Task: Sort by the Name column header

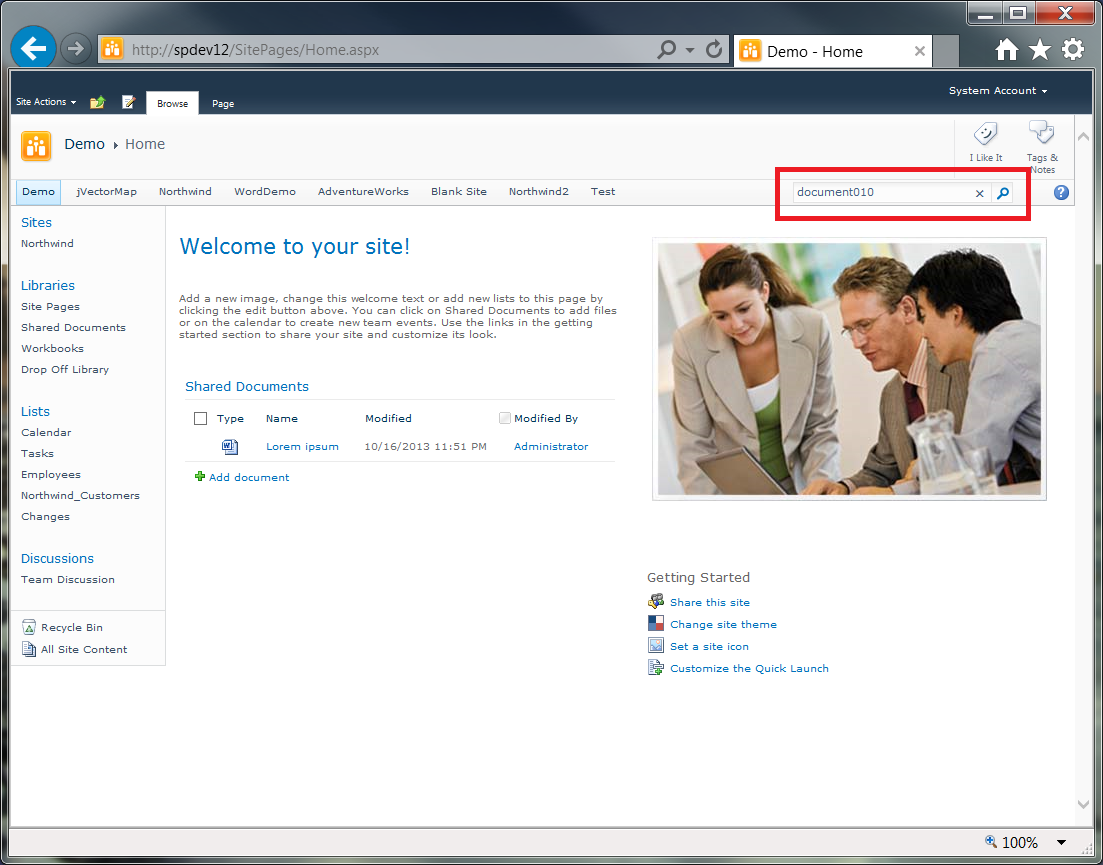Action: pos(281,419)
